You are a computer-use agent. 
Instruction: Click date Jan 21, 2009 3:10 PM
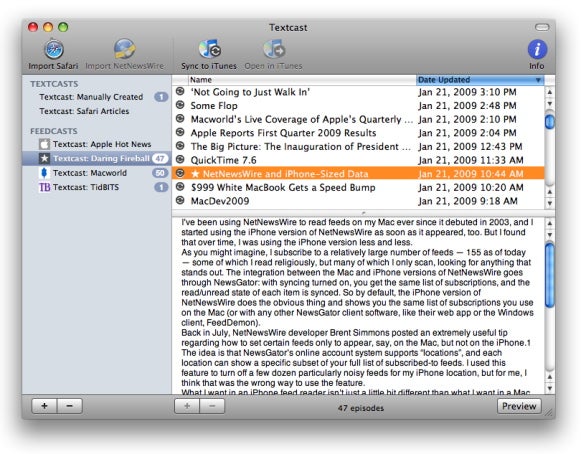tap(467, 92)
